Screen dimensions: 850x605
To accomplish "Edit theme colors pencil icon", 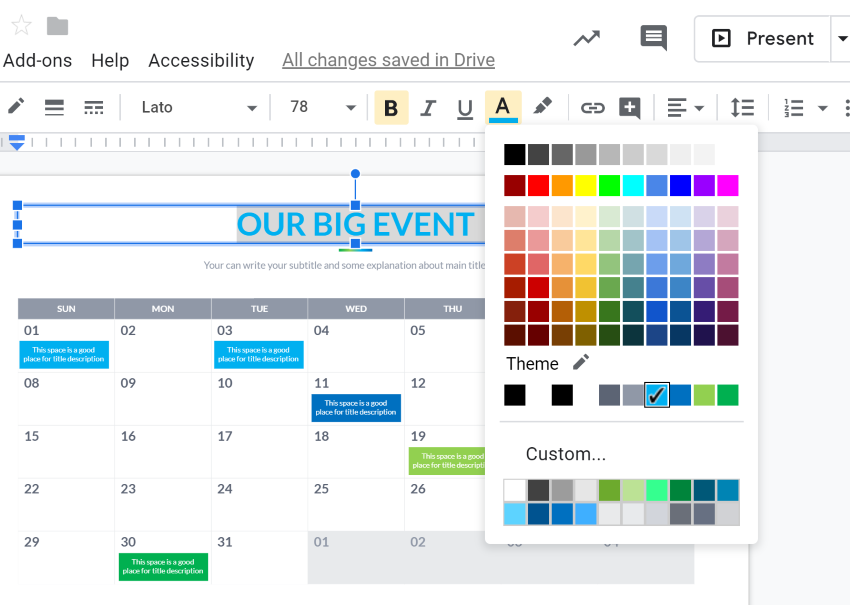I will 581,362.
